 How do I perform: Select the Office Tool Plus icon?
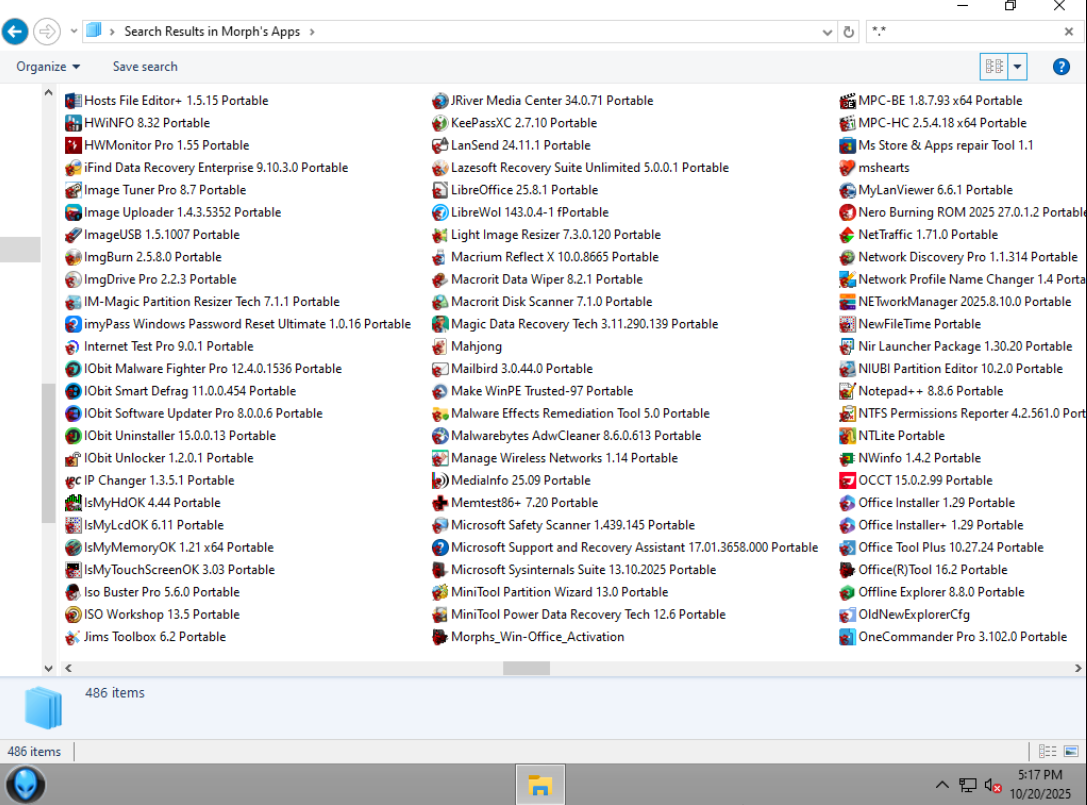click(x=847, y=548)
